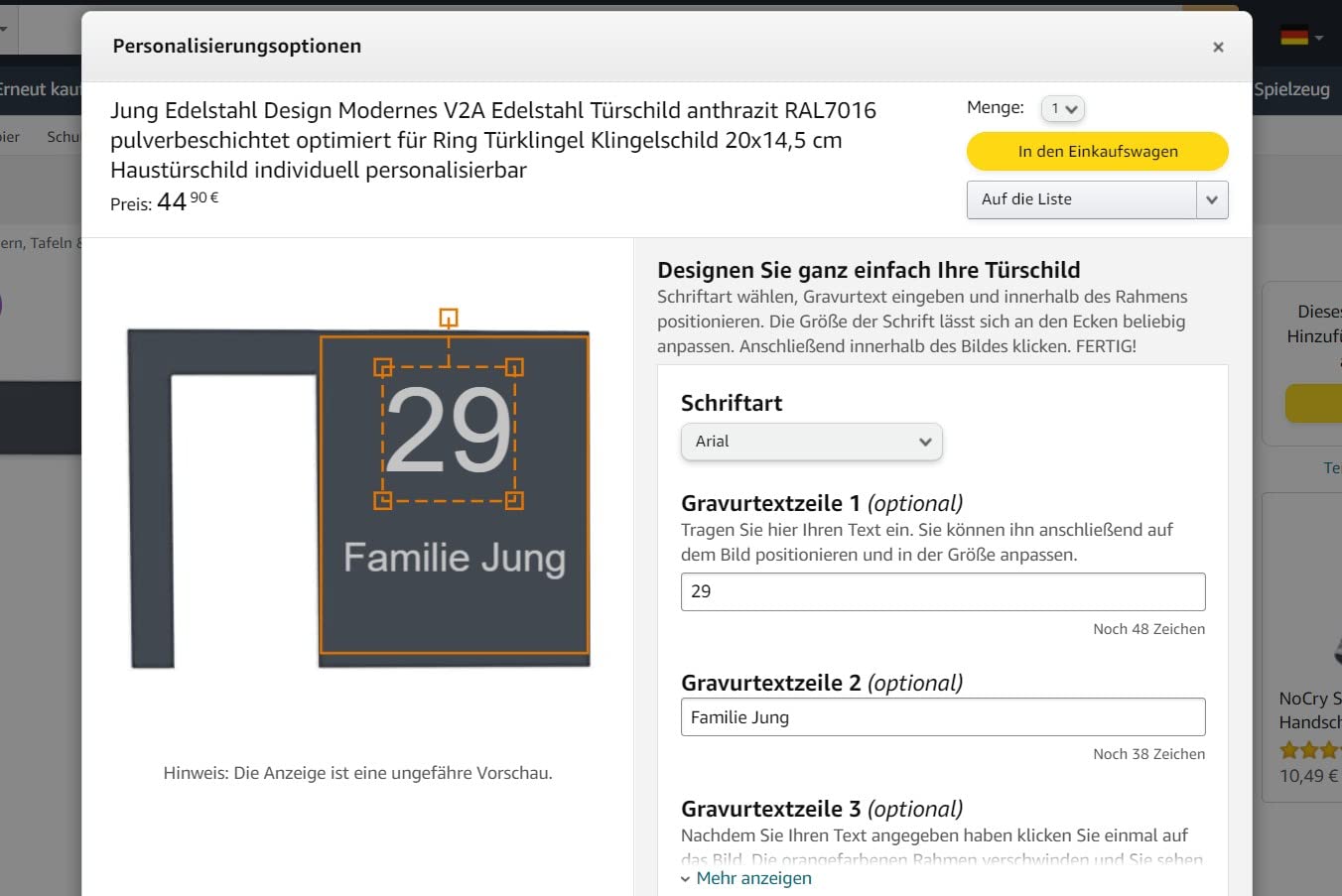Click top-left resize handle of 29 box

(x=383, y=368)
